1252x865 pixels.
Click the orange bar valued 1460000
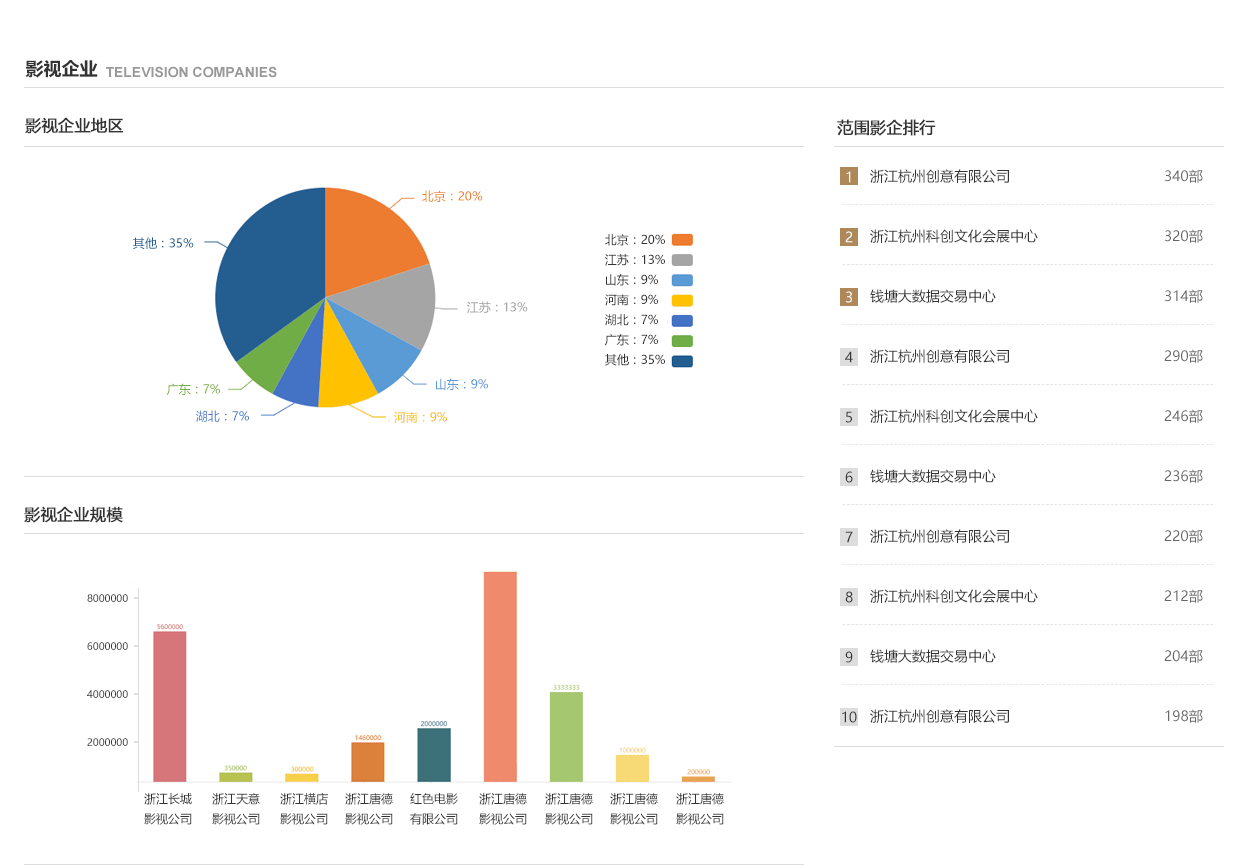click(368, 761)
